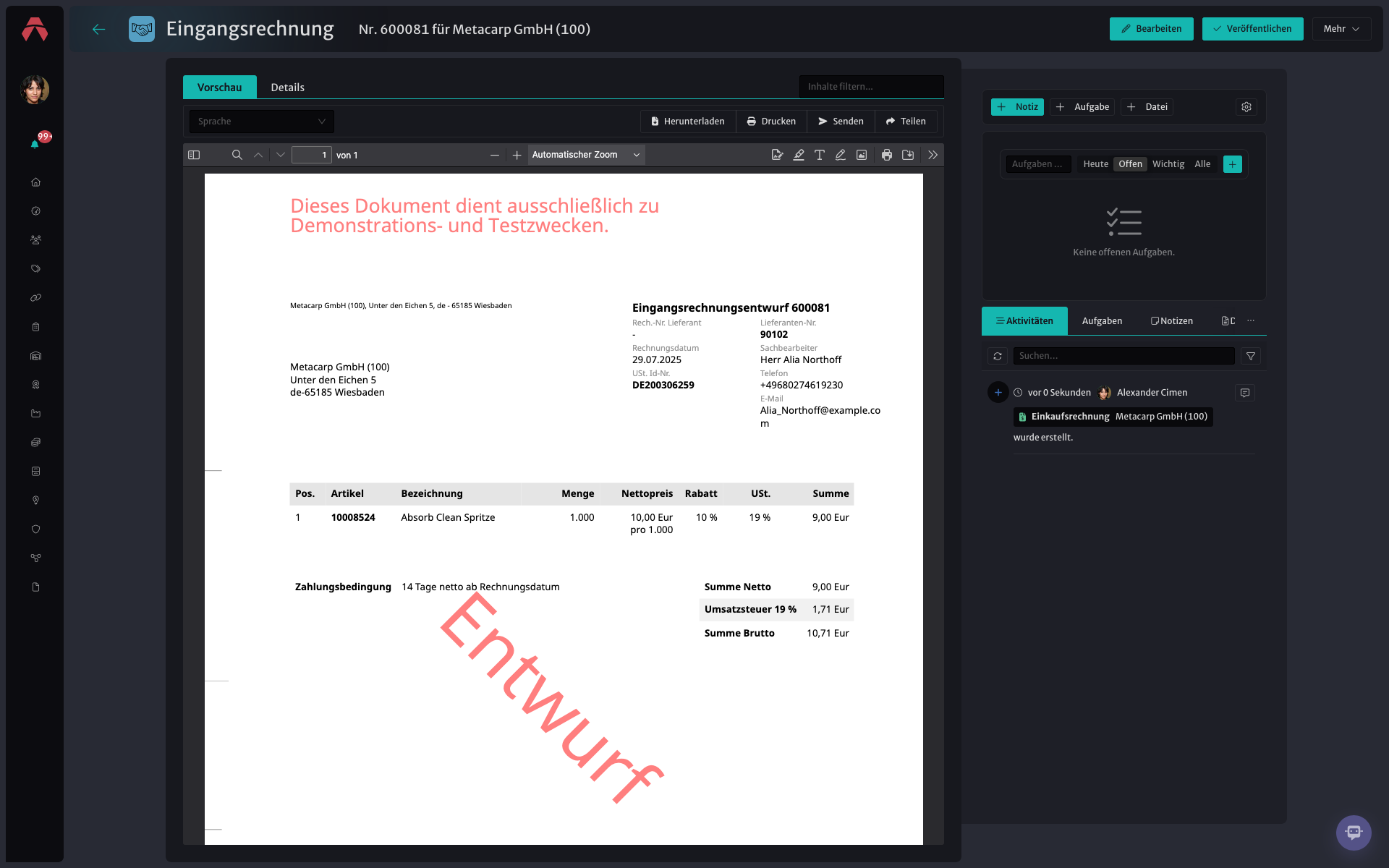This screenshot has height=868, width=1389.
Task: Open the truncated document tab after Notizen
Action: (1228, 321)
